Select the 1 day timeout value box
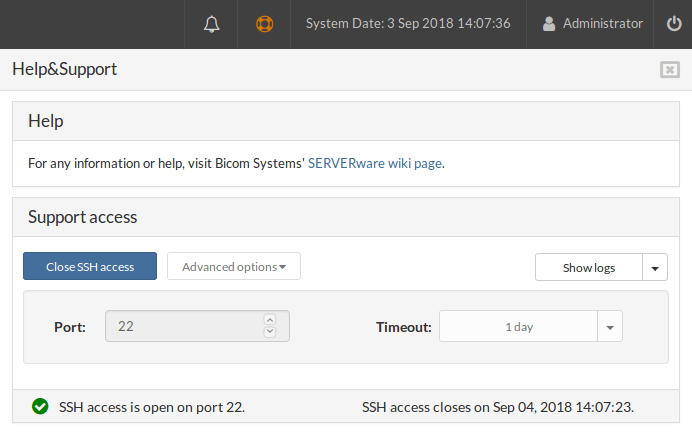692x433 pixels. [x=519, y=327]
